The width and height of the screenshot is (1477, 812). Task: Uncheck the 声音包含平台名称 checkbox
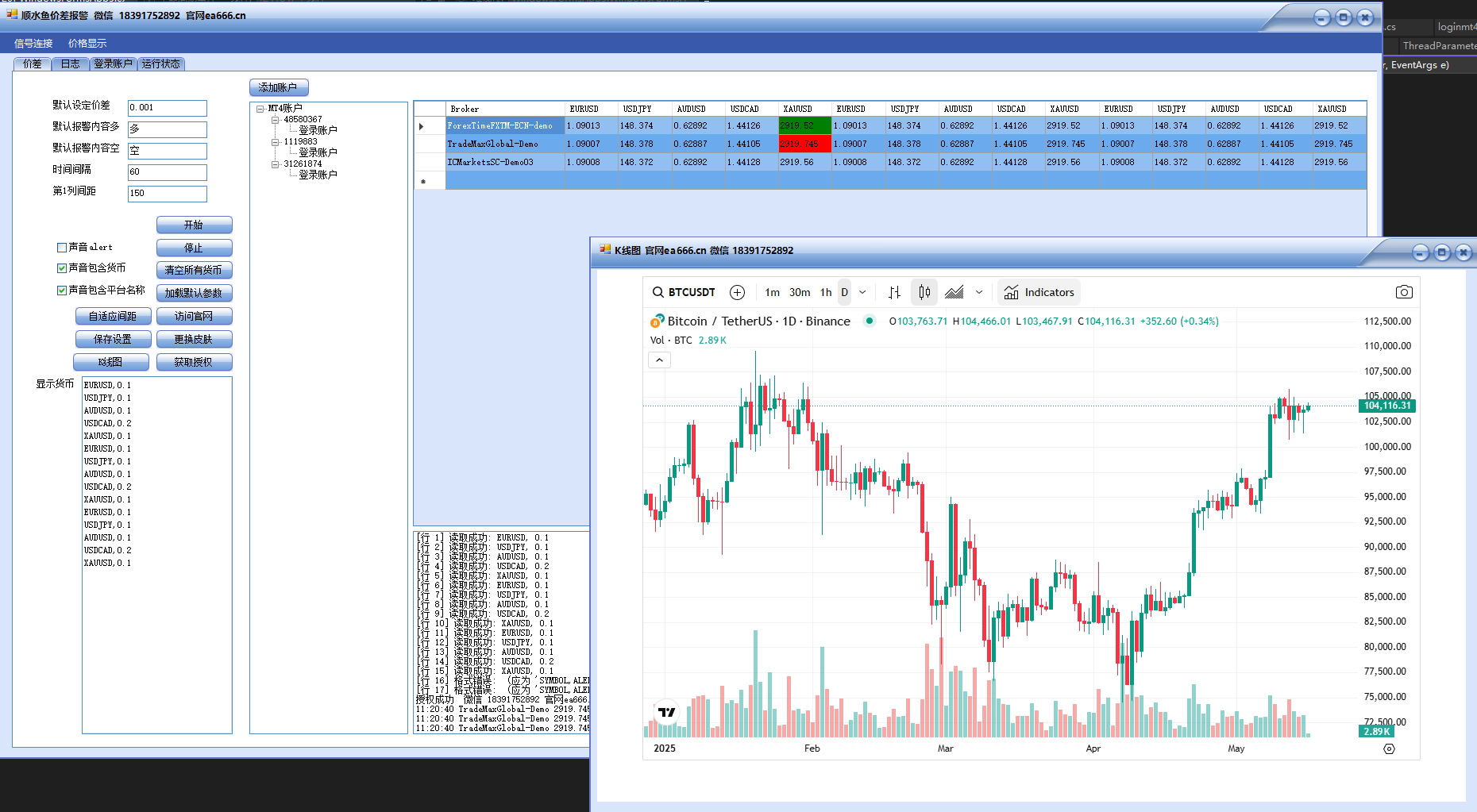(x=62, y=291)
